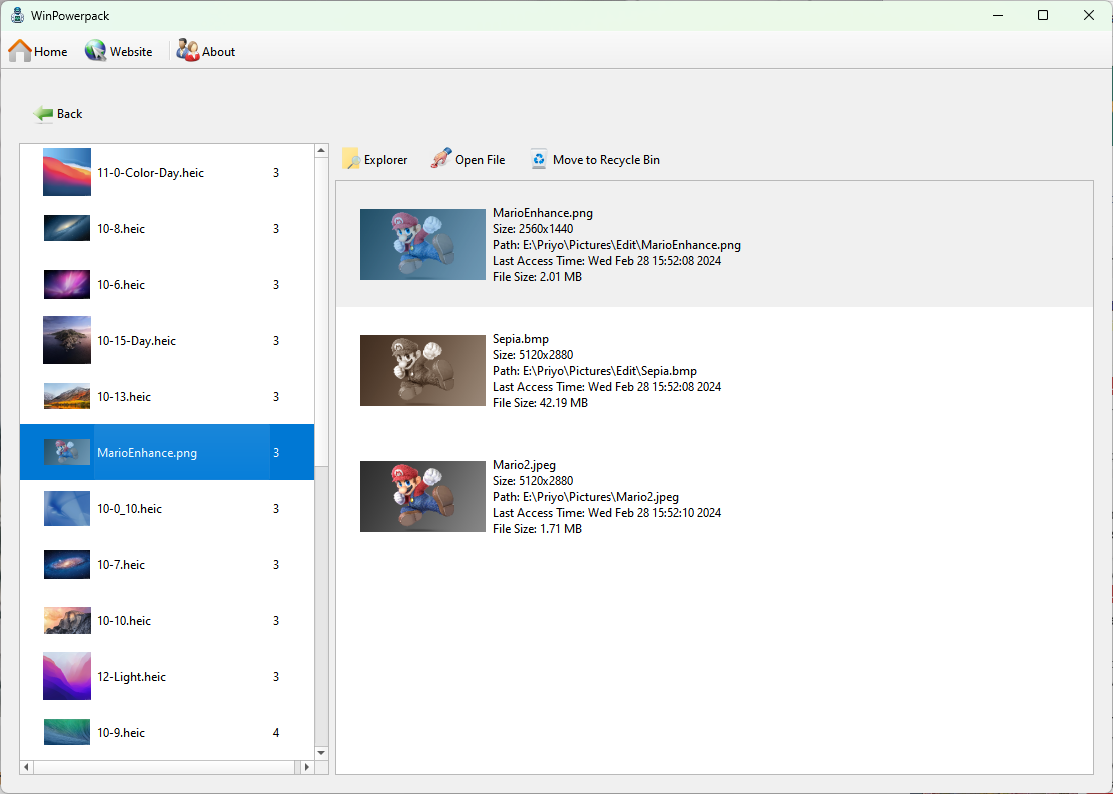Screen dimensions: 1113x794
Task: Click the green Back arrow icon
Action: (43, 114)
